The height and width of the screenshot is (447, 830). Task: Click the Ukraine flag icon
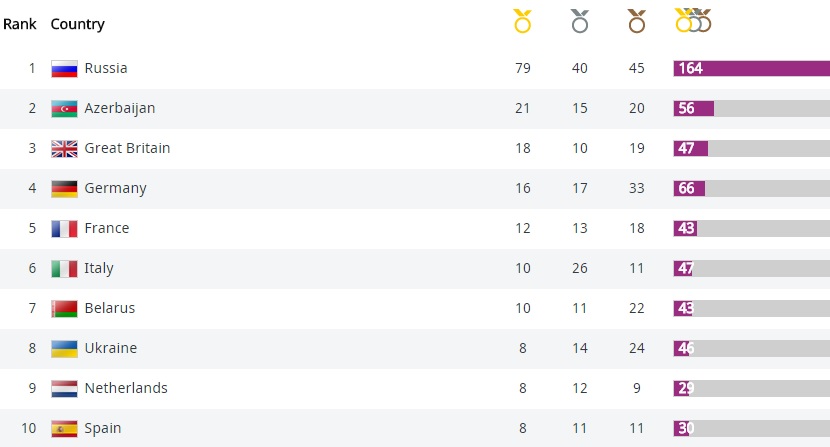coord(64,348)
